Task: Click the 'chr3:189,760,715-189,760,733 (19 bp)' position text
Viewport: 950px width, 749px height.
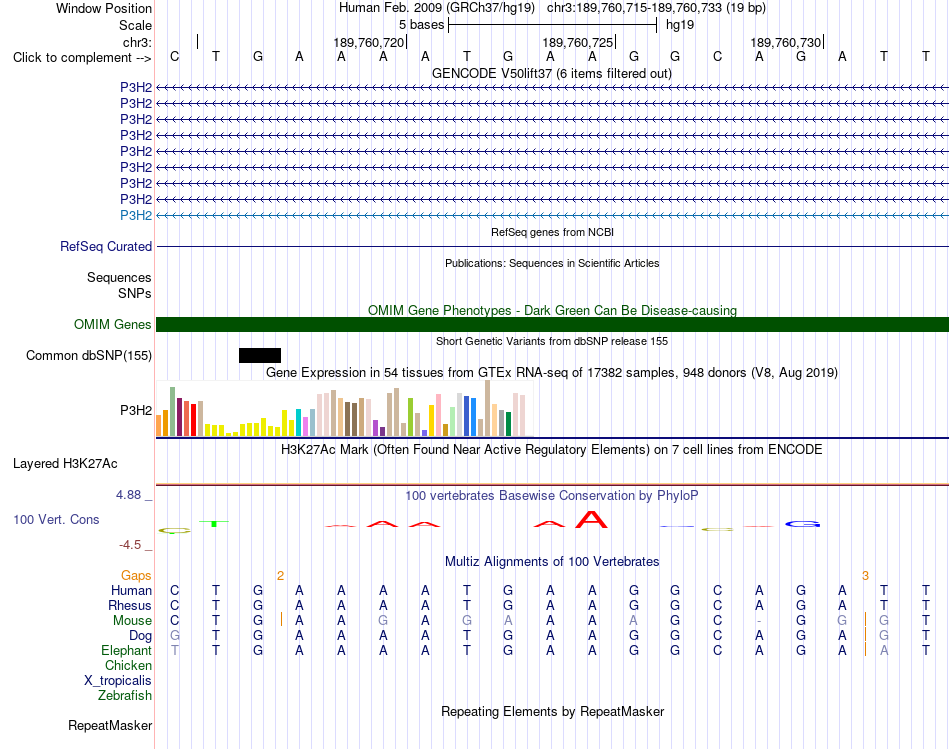Action: point(656,8)
